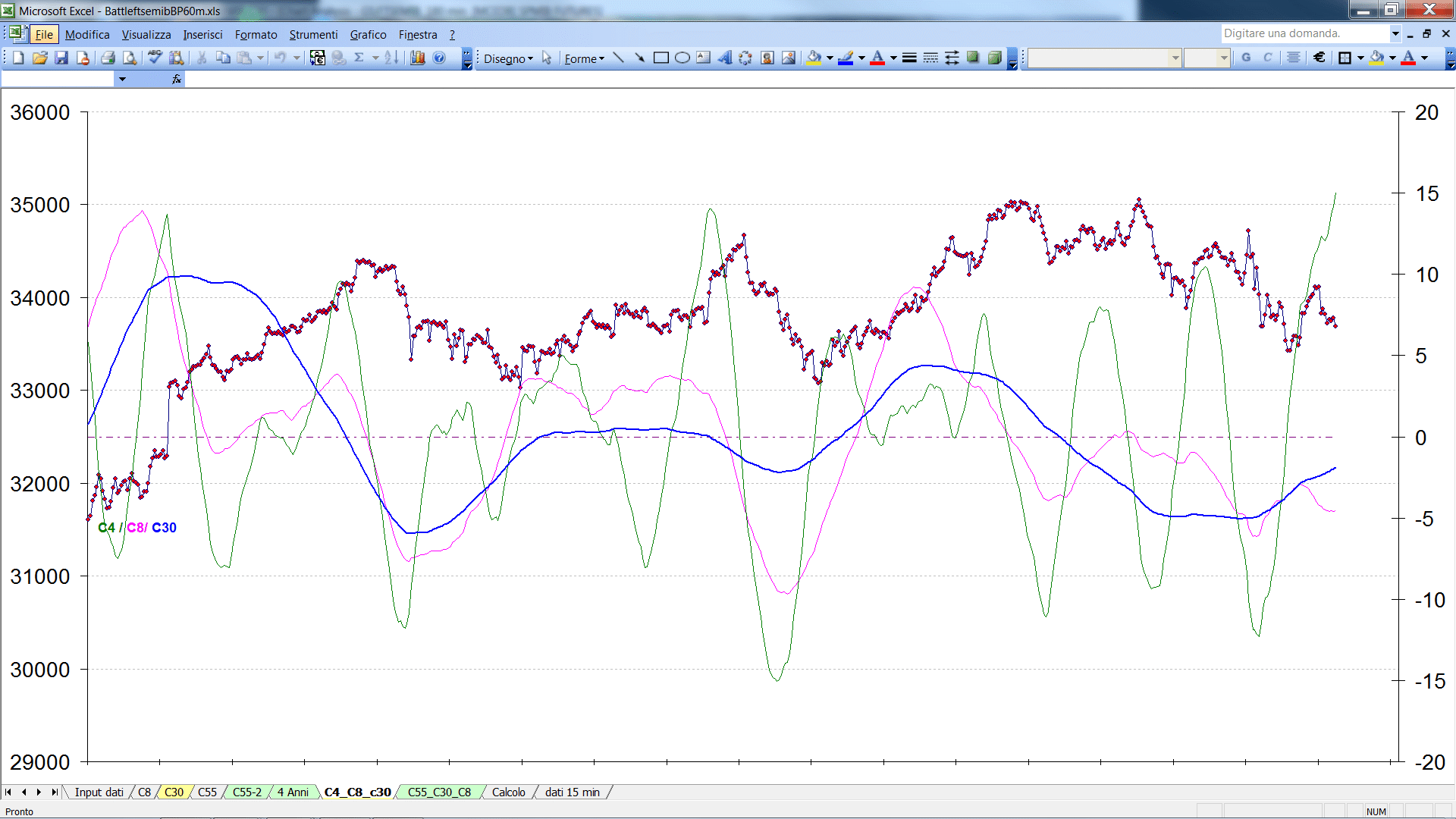Save the workbook with the floppy disk icon

pyautogui.click(x=61, y=58)
